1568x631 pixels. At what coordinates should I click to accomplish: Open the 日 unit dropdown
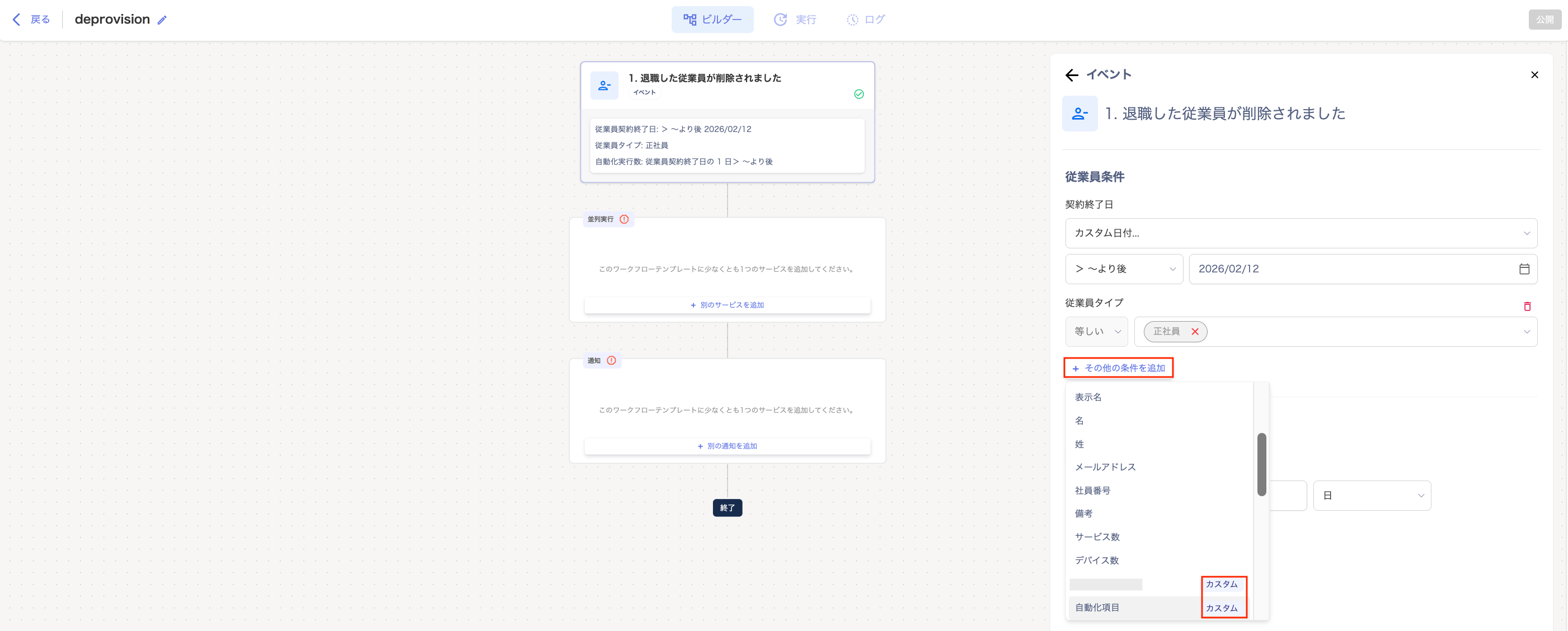pyautogui.click(x=1372, y=496)
